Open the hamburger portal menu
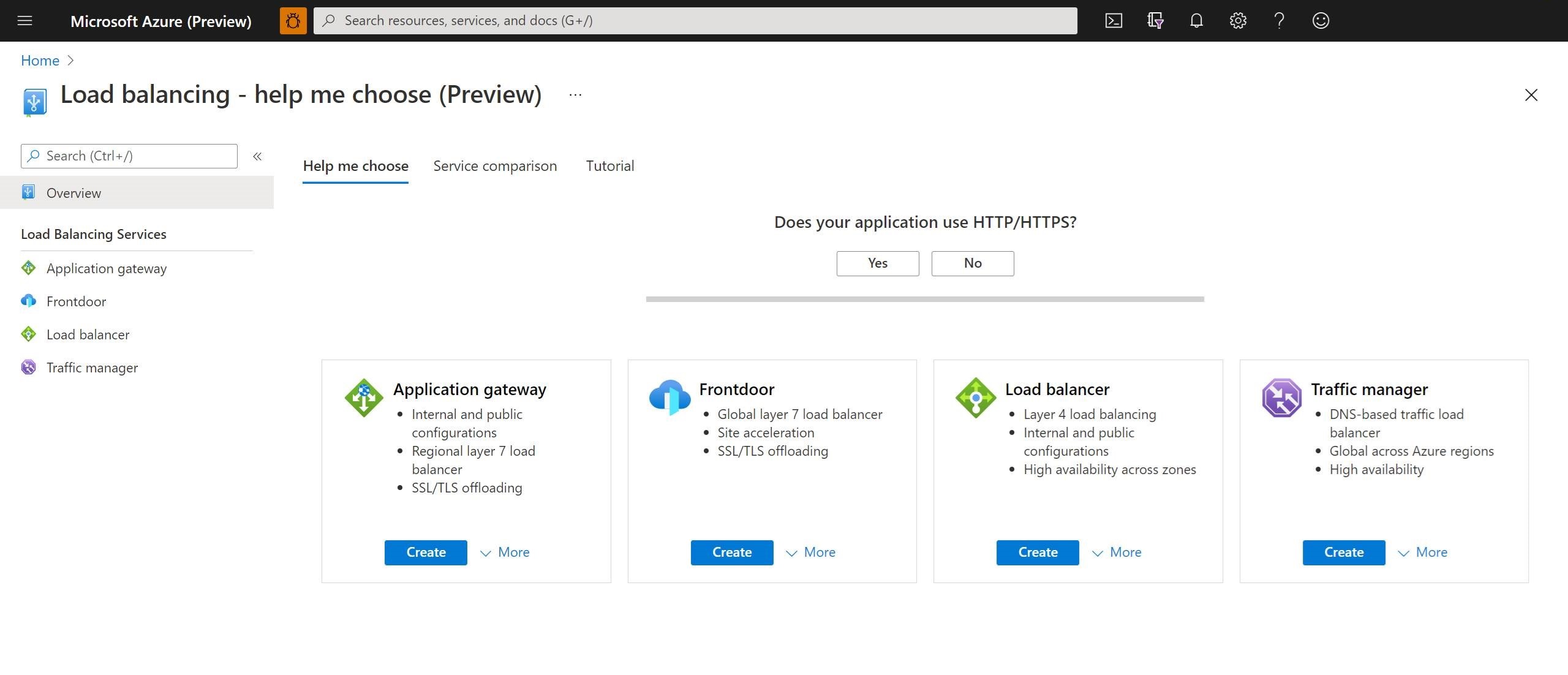The width and height of the screenshot is (1568, 675). coord(24,21)
